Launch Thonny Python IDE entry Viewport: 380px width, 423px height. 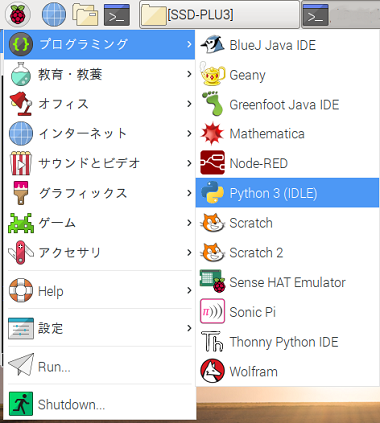[x=287, y=342]
